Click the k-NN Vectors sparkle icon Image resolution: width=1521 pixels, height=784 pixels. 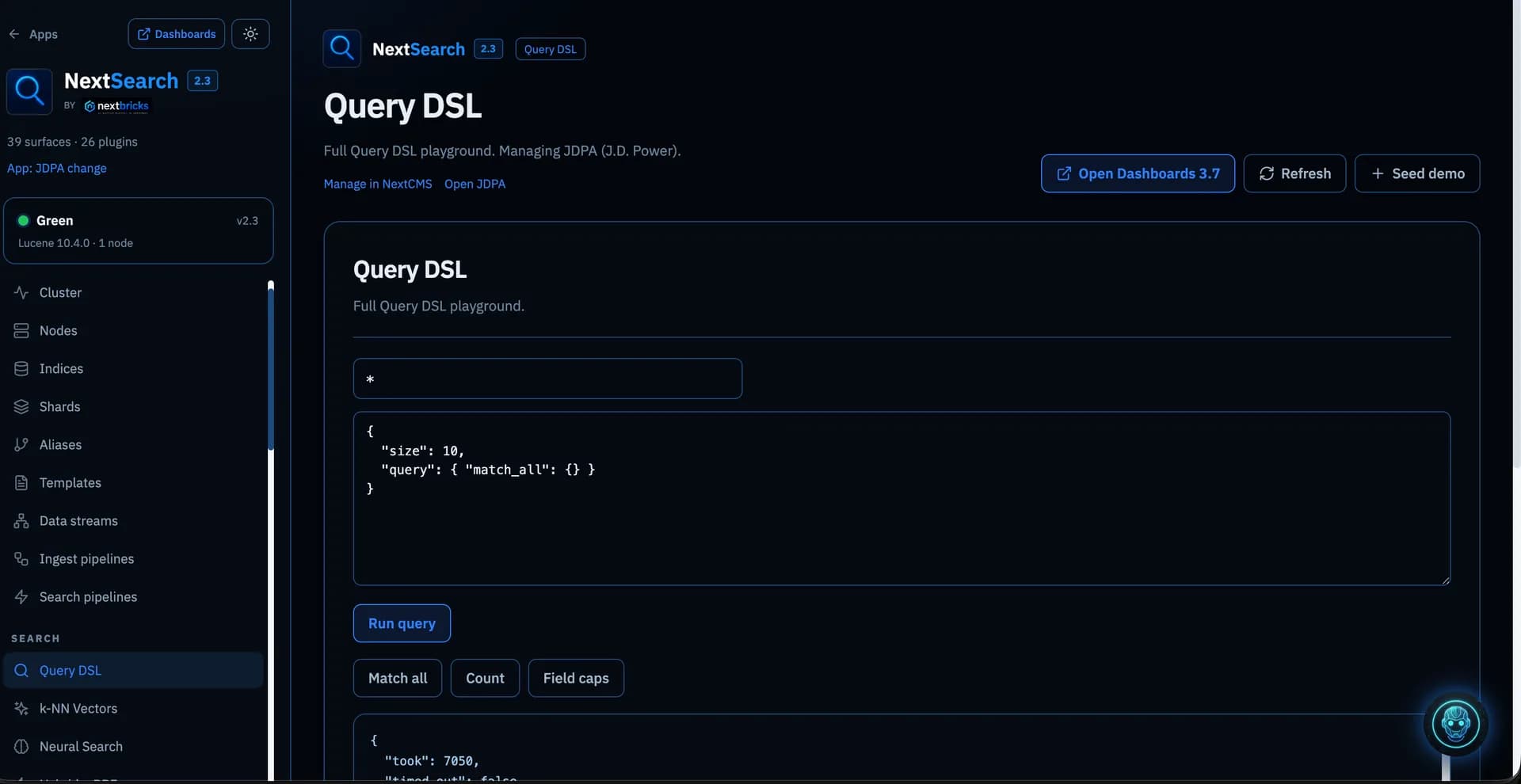[21, 708]
